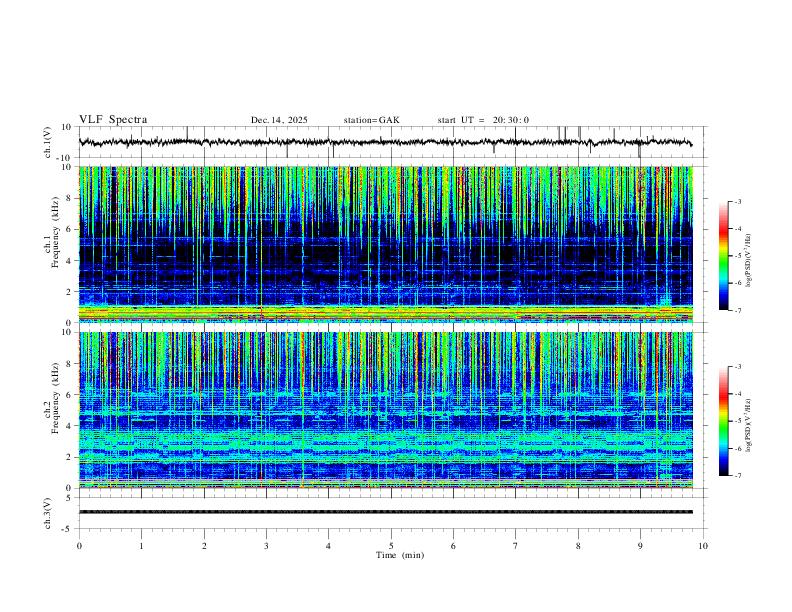Click the "-7" tick on ch.2 color bar

[x=738, y=475]
